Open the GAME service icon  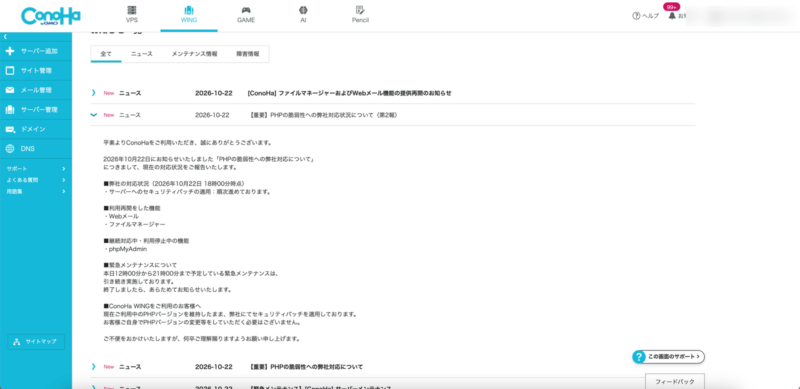(246, 10)
